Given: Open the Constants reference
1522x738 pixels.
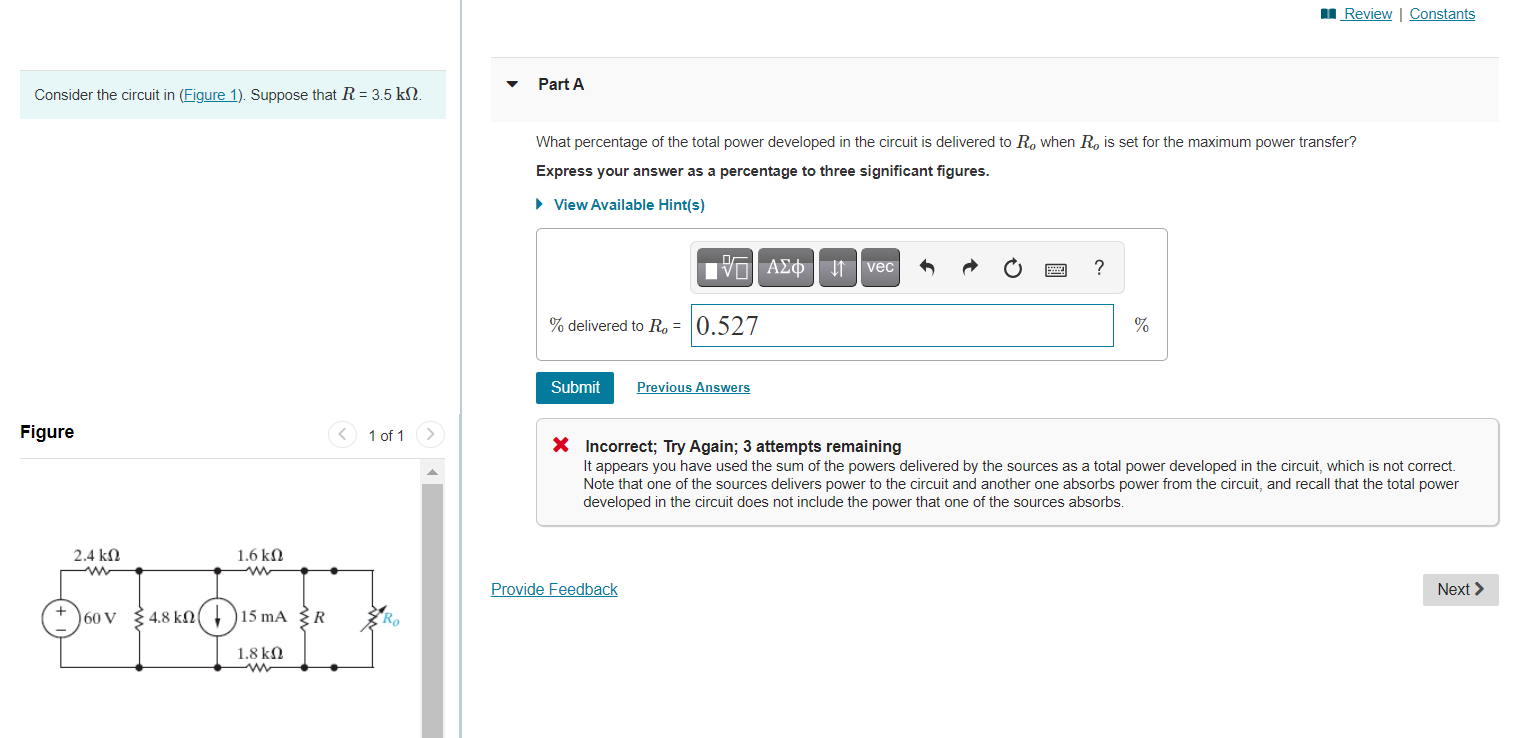Looking at the screenshot, I should tap(1442, 13).
